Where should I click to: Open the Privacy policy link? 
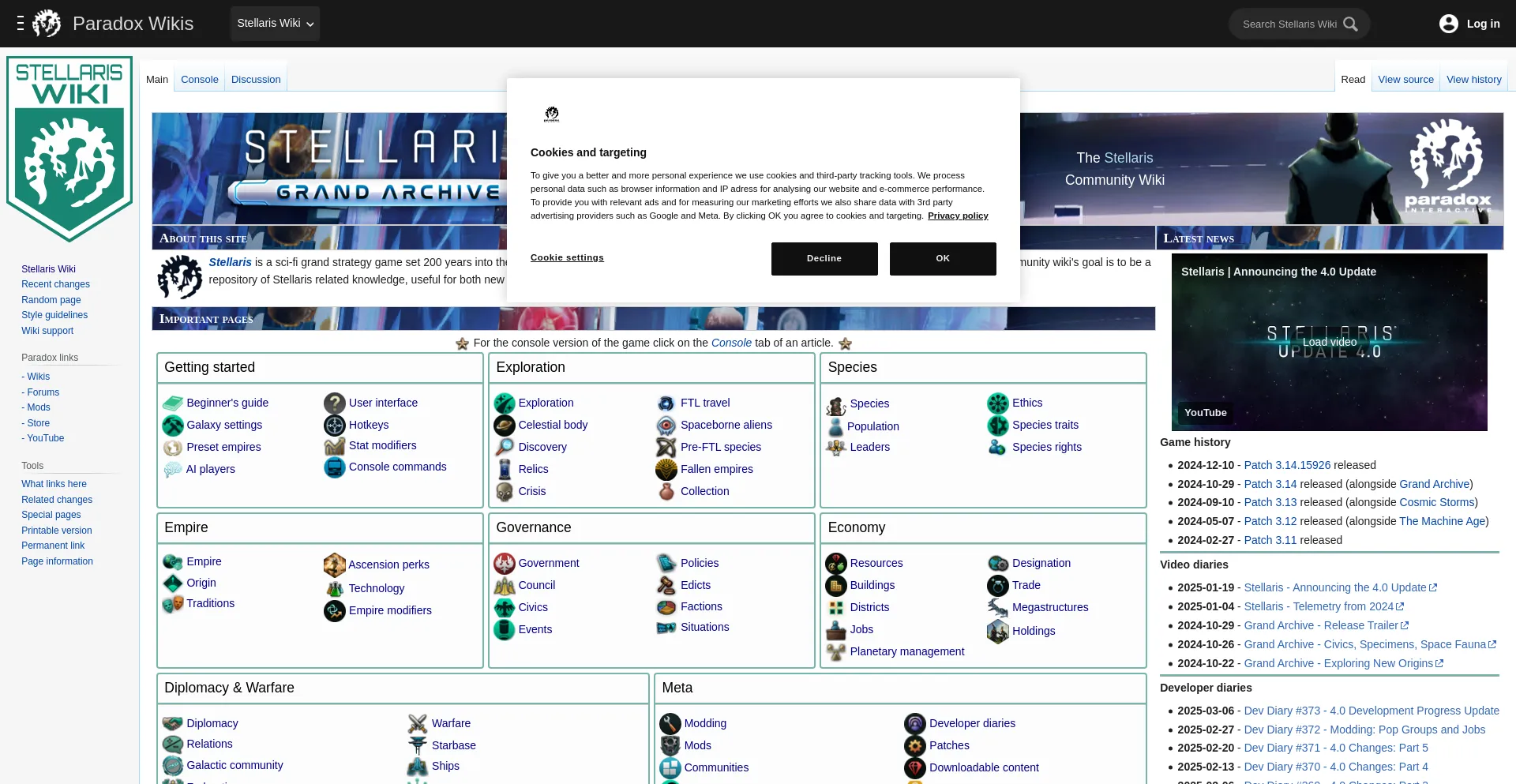coord(958,216)
